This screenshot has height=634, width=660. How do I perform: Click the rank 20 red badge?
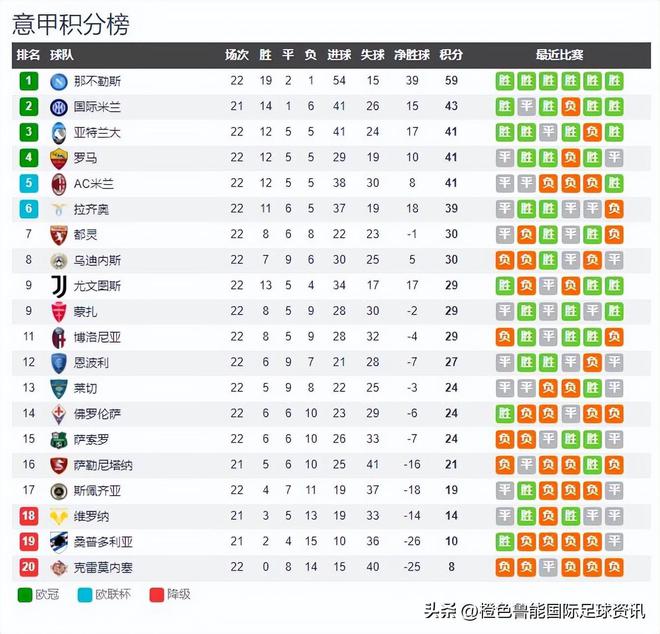(29, 568)
